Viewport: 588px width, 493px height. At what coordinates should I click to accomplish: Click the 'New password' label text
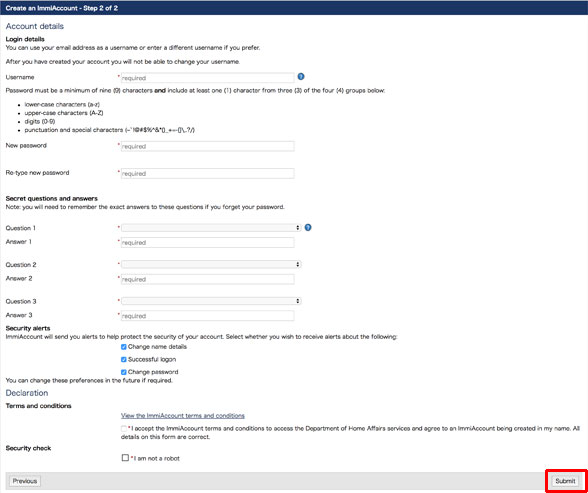point(26,145)
